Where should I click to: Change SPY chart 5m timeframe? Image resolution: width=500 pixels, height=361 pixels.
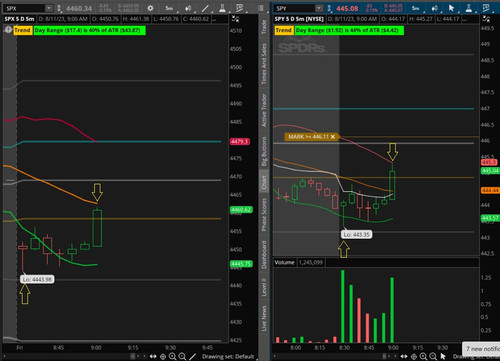(x=415, y=8)
